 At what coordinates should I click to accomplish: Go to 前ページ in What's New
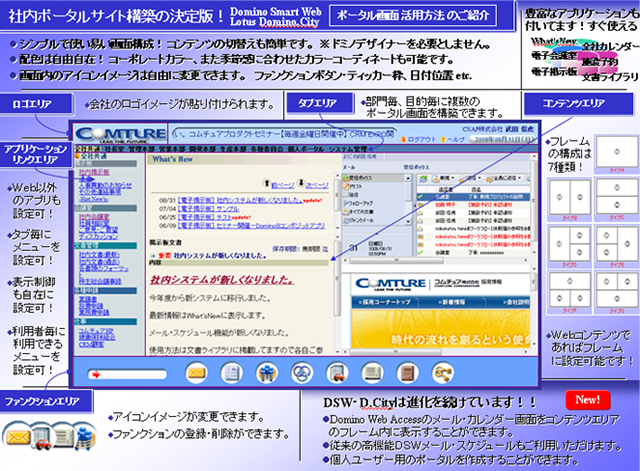[x=282, y=185]
